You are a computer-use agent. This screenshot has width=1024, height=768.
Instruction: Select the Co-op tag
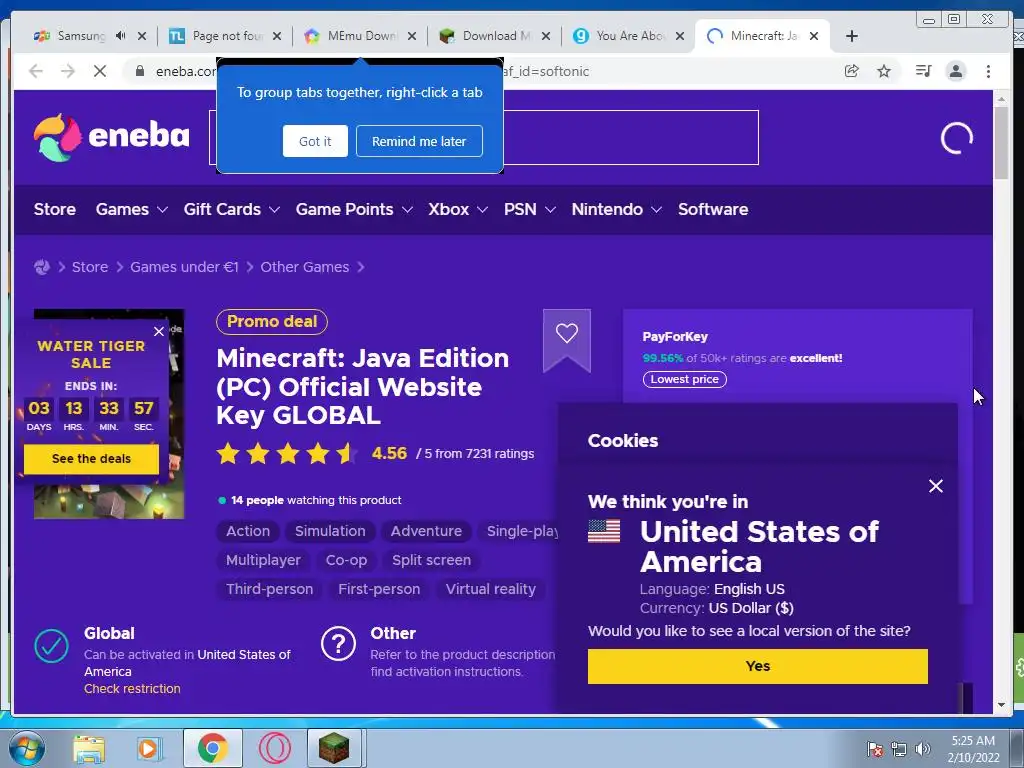point(346,560)
